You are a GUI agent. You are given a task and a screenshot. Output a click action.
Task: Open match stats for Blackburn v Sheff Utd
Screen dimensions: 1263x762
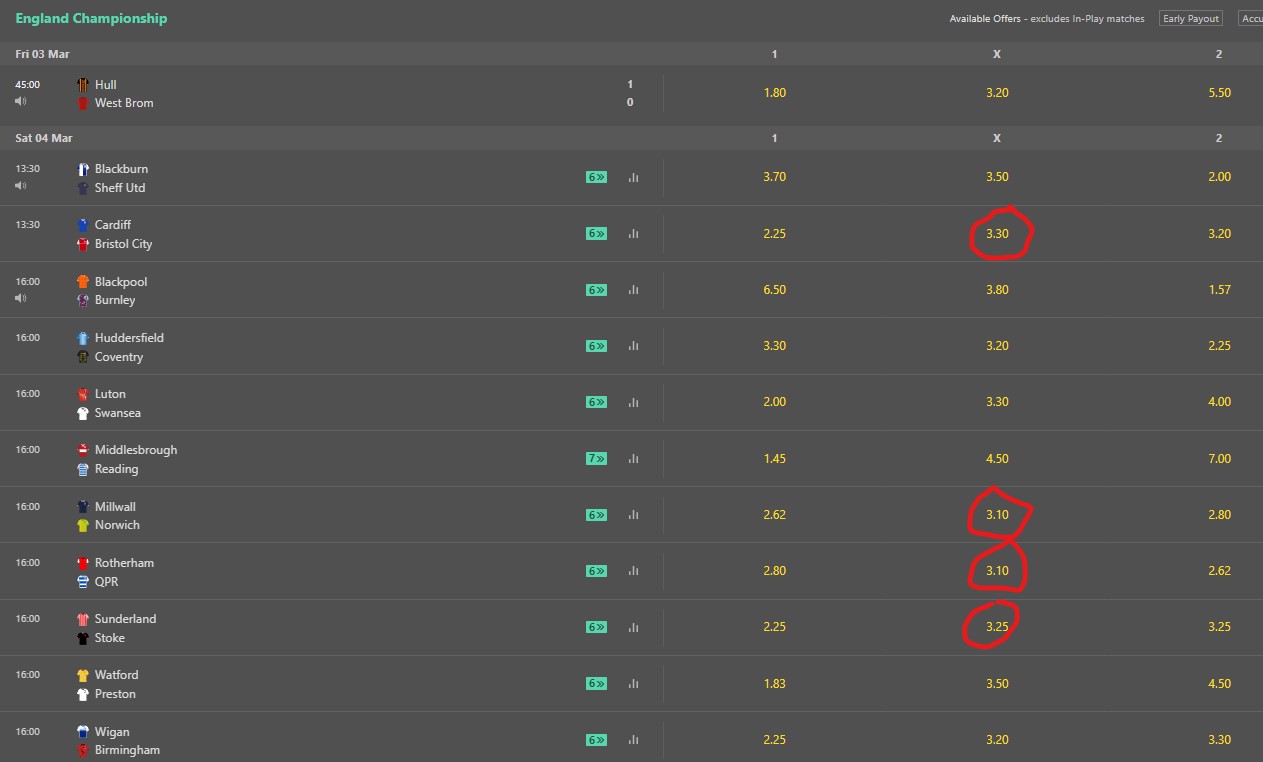coord(633,178)
